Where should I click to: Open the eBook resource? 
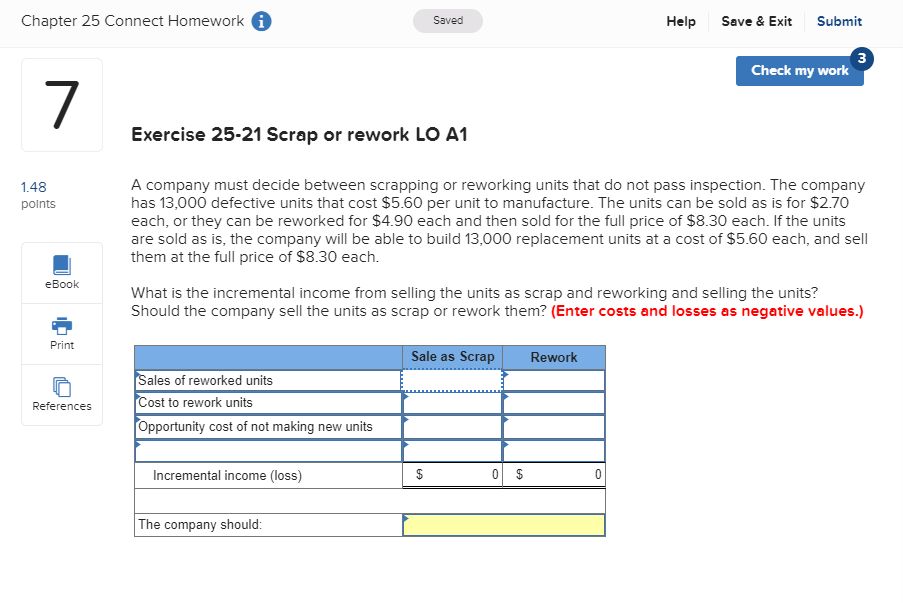coord(61,272)
